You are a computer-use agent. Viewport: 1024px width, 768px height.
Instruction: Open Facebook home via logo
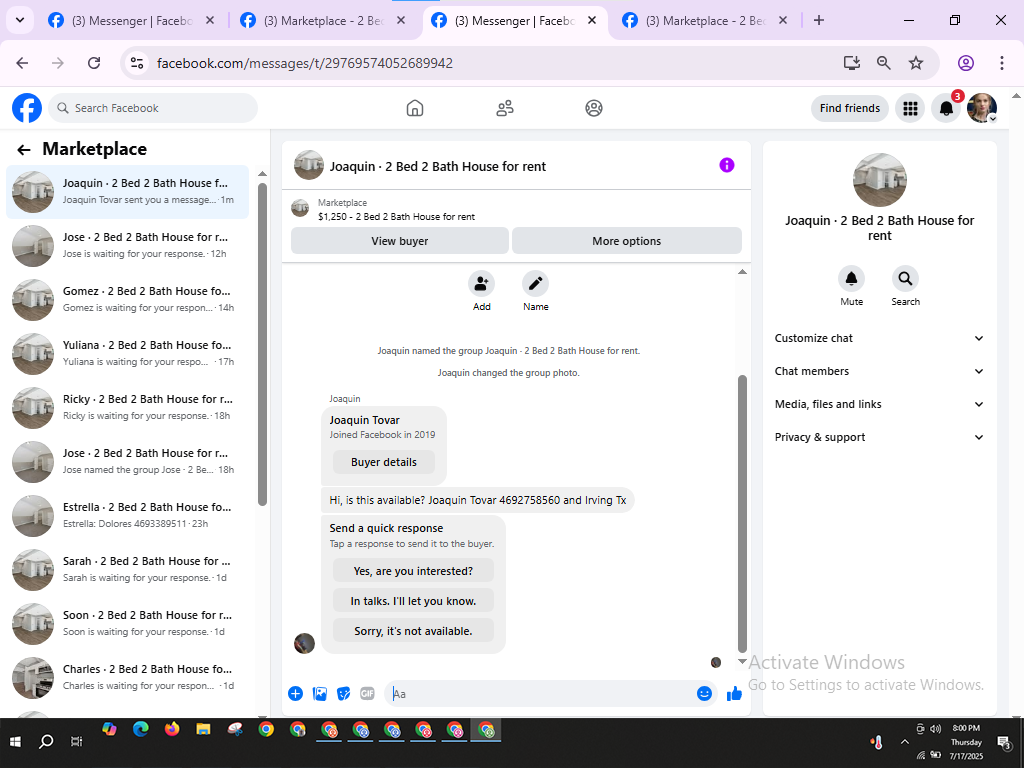(x=27, y=108)
